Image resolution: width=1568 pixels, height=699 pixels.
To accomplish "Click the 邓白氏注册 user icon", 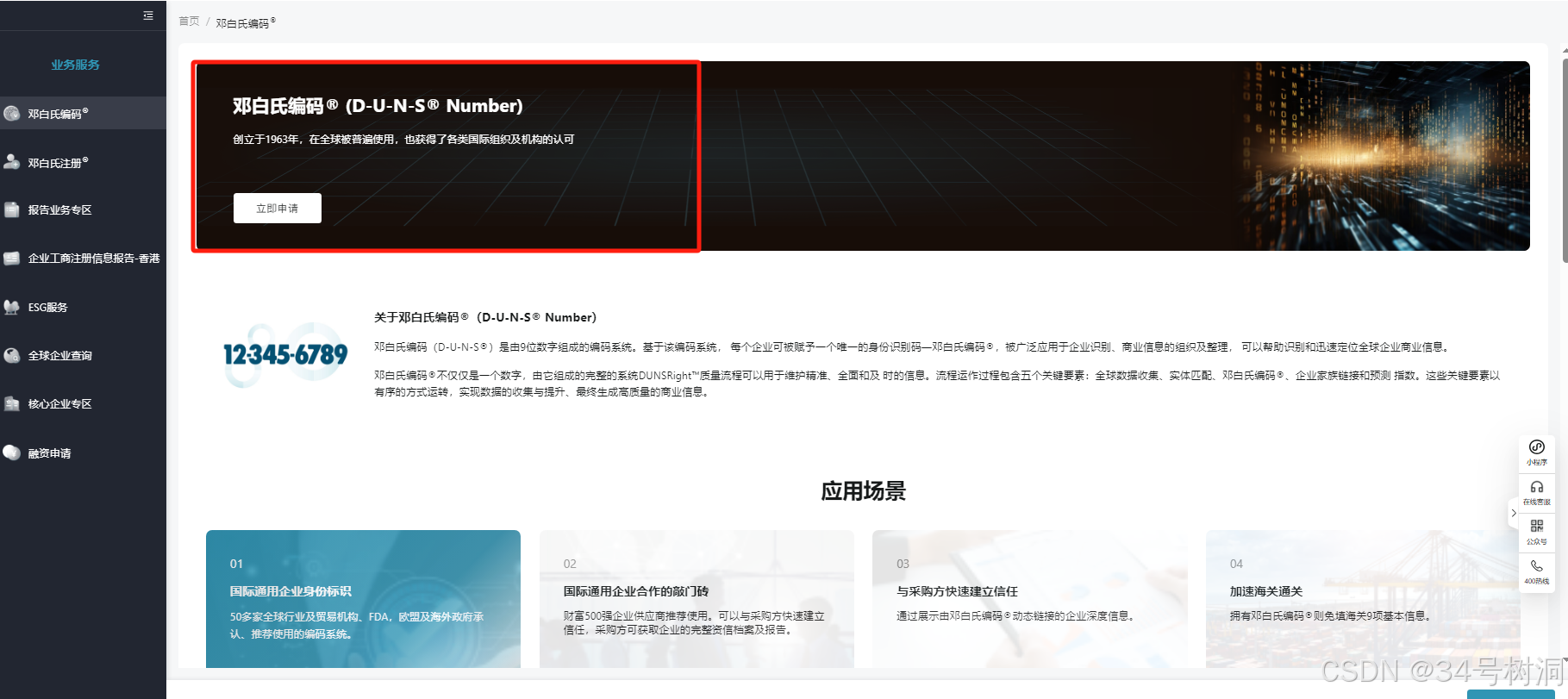I will pyautogui.click(x=12, y=162).
